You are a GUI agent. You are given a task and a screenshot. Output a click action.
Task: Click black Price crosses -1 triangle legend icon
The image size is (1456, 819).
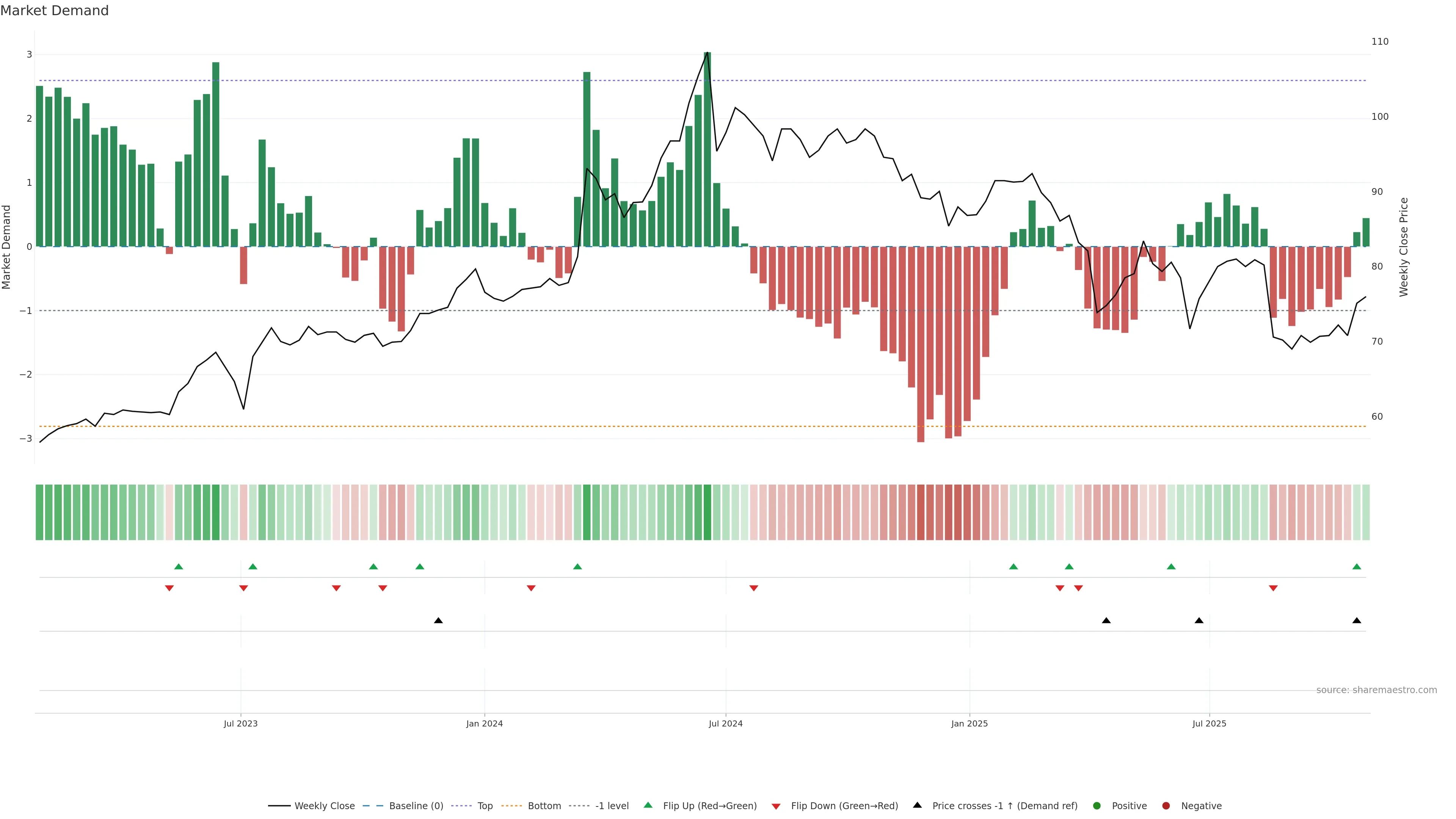[x=917, y=805]
